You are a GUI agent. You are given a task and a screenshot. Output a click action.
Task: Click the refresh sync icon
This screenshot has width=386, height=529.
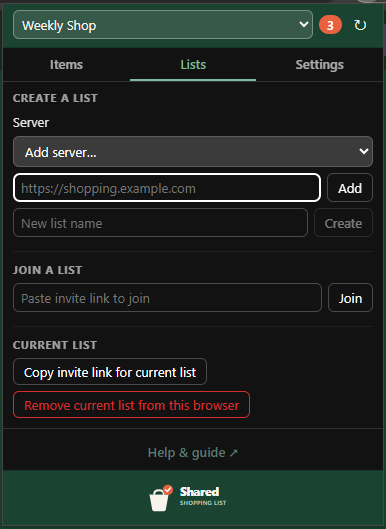coord(360,25)
